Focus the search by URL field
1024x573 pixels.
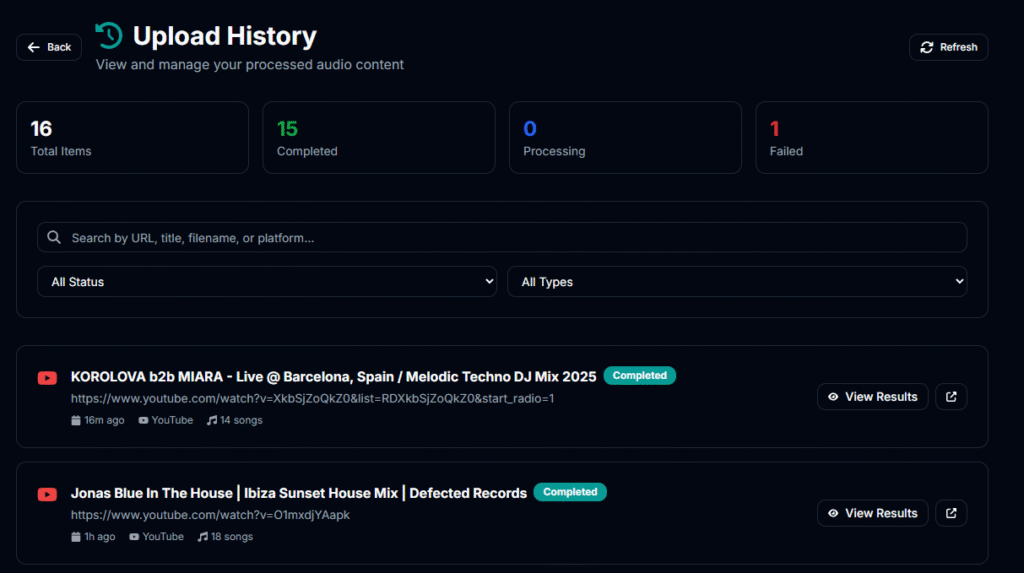point(502,237)
